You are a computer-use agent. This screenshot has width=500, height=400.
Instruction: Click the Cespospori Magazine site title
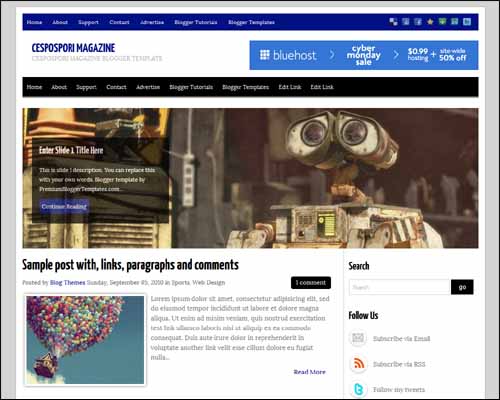[x=73, y=48]
